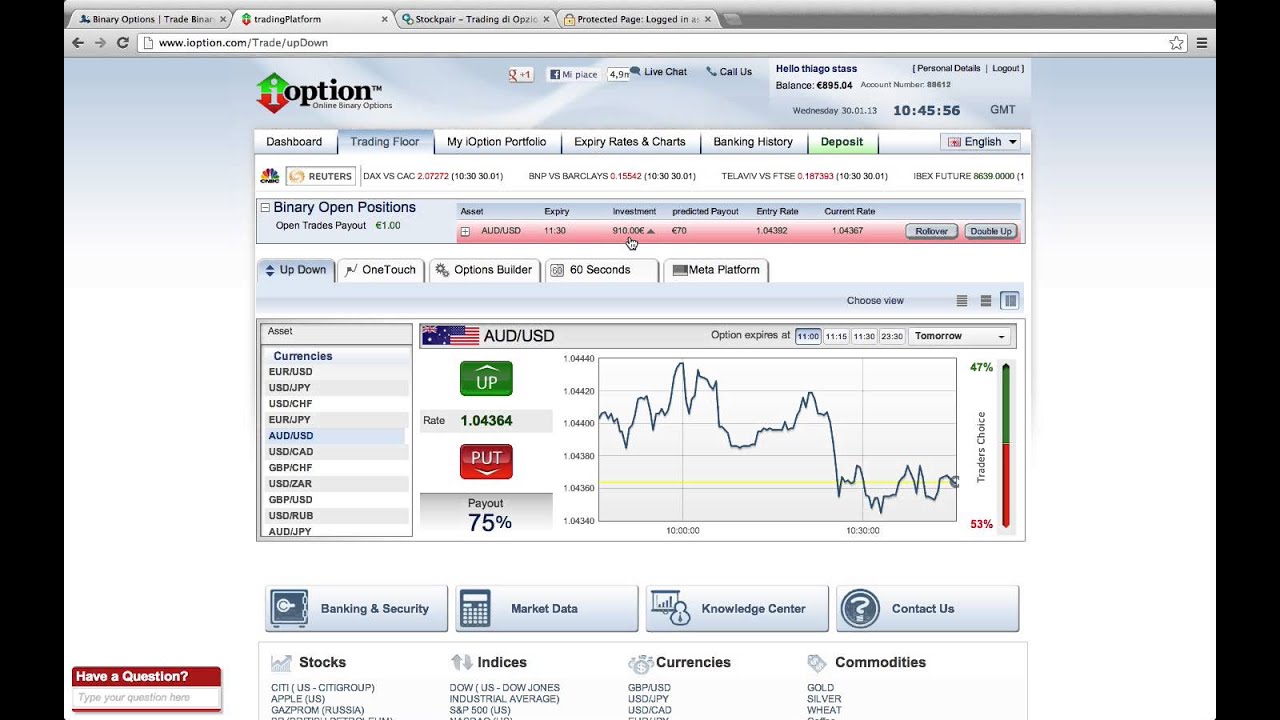Click the Market Data calculator icon
The image size is (1280, 720).
tap(475, 608)
